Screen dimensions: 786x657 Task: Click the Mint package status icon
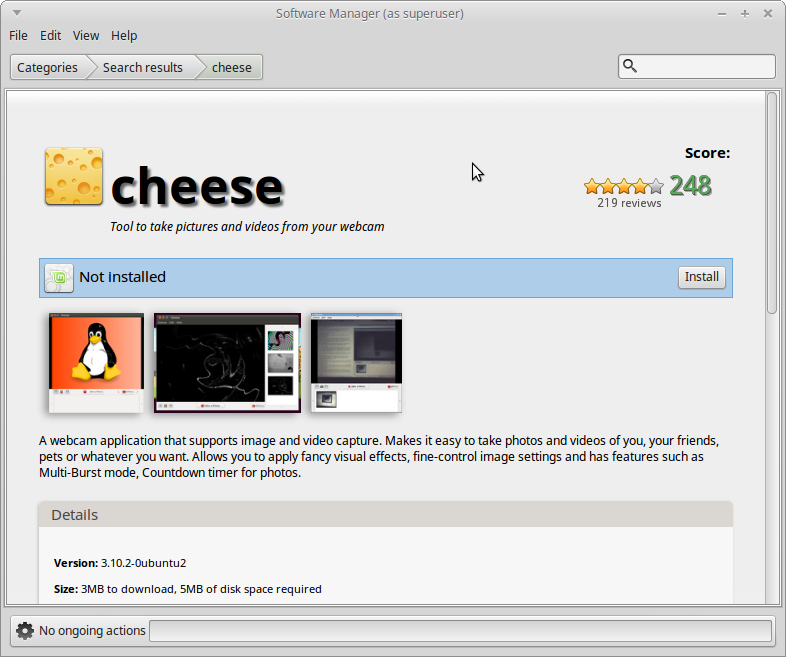[59, 278]
